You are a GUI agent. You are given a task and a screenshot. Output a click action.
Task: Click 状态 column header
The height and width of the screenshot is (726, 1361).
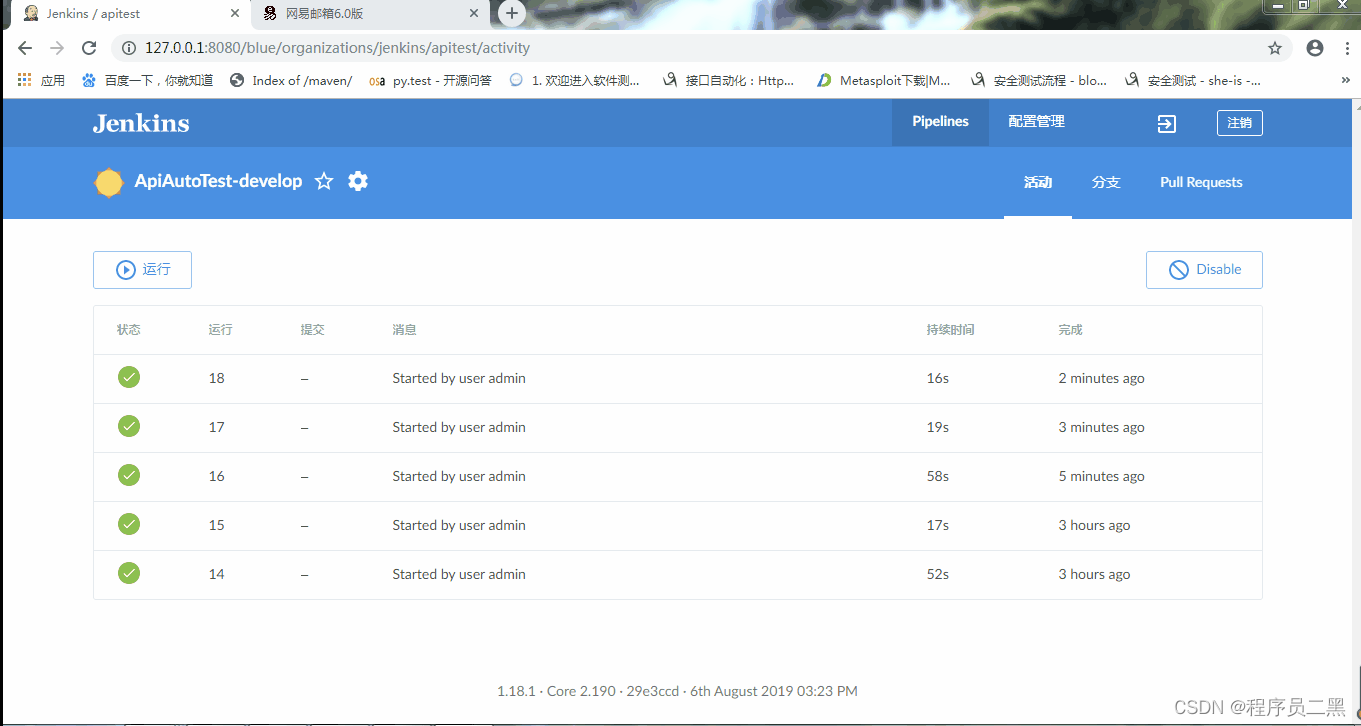[x=129, y=330]
